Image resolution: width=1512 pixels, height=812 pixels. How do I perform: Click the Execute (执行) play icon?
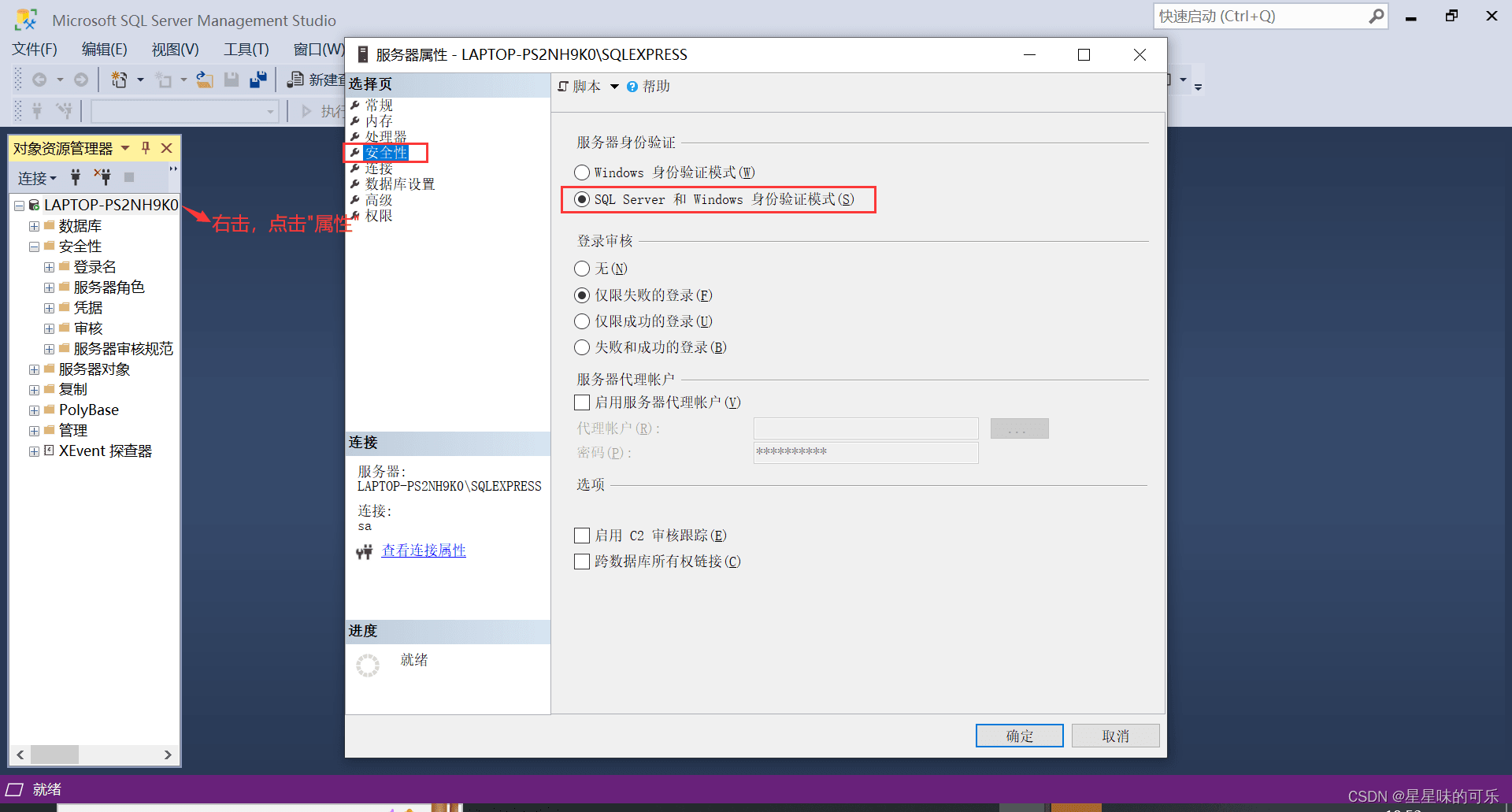(x=307, y=111)
